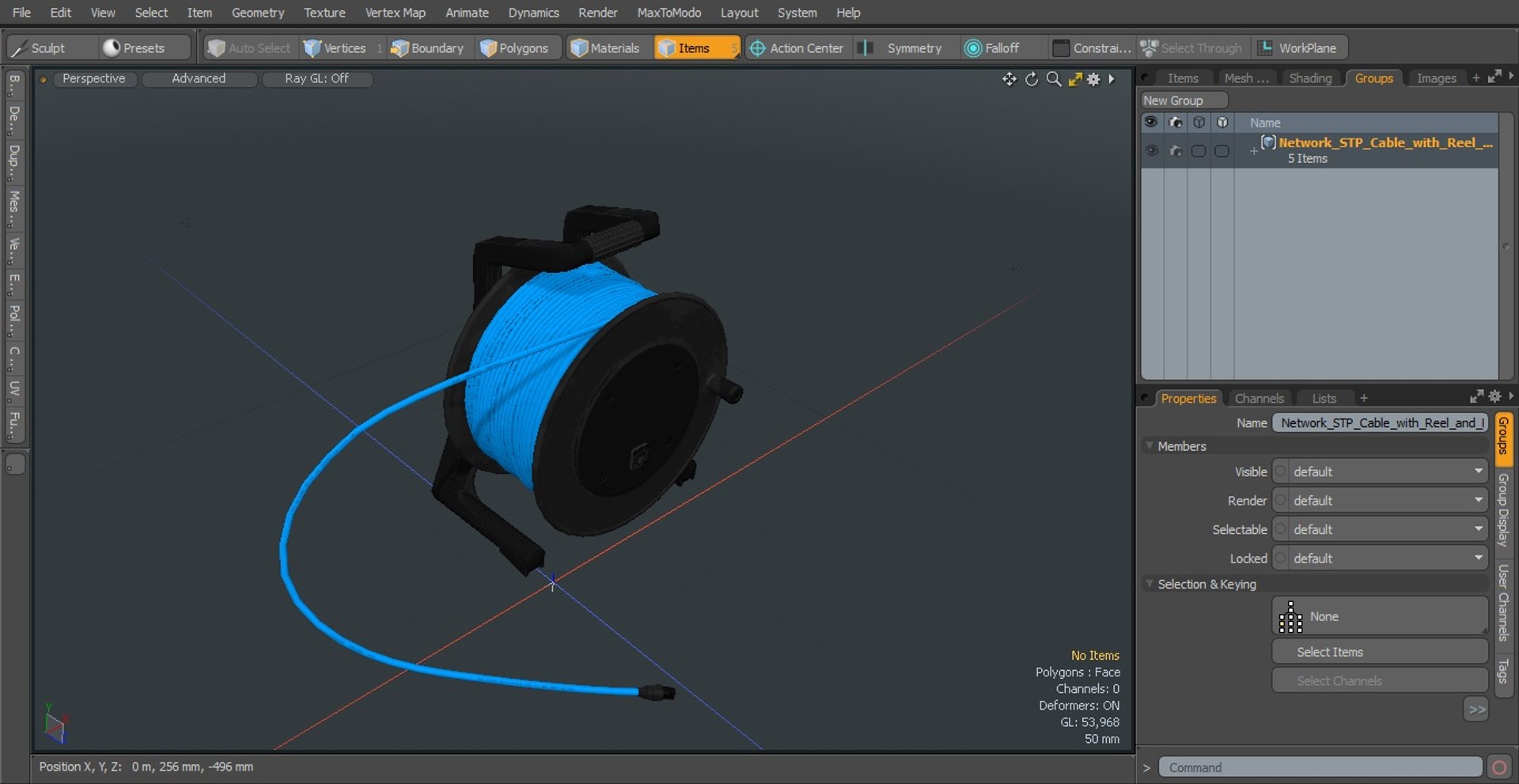This screenshot has height=784, width=1519.
Task: Open the MaxToModo menu
Action: [669, 13]
